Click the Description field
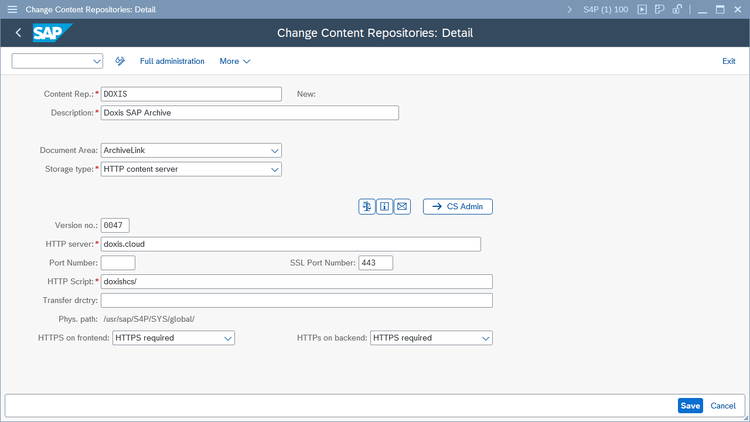The image size is (750, 422). click(x=250, y=113)
